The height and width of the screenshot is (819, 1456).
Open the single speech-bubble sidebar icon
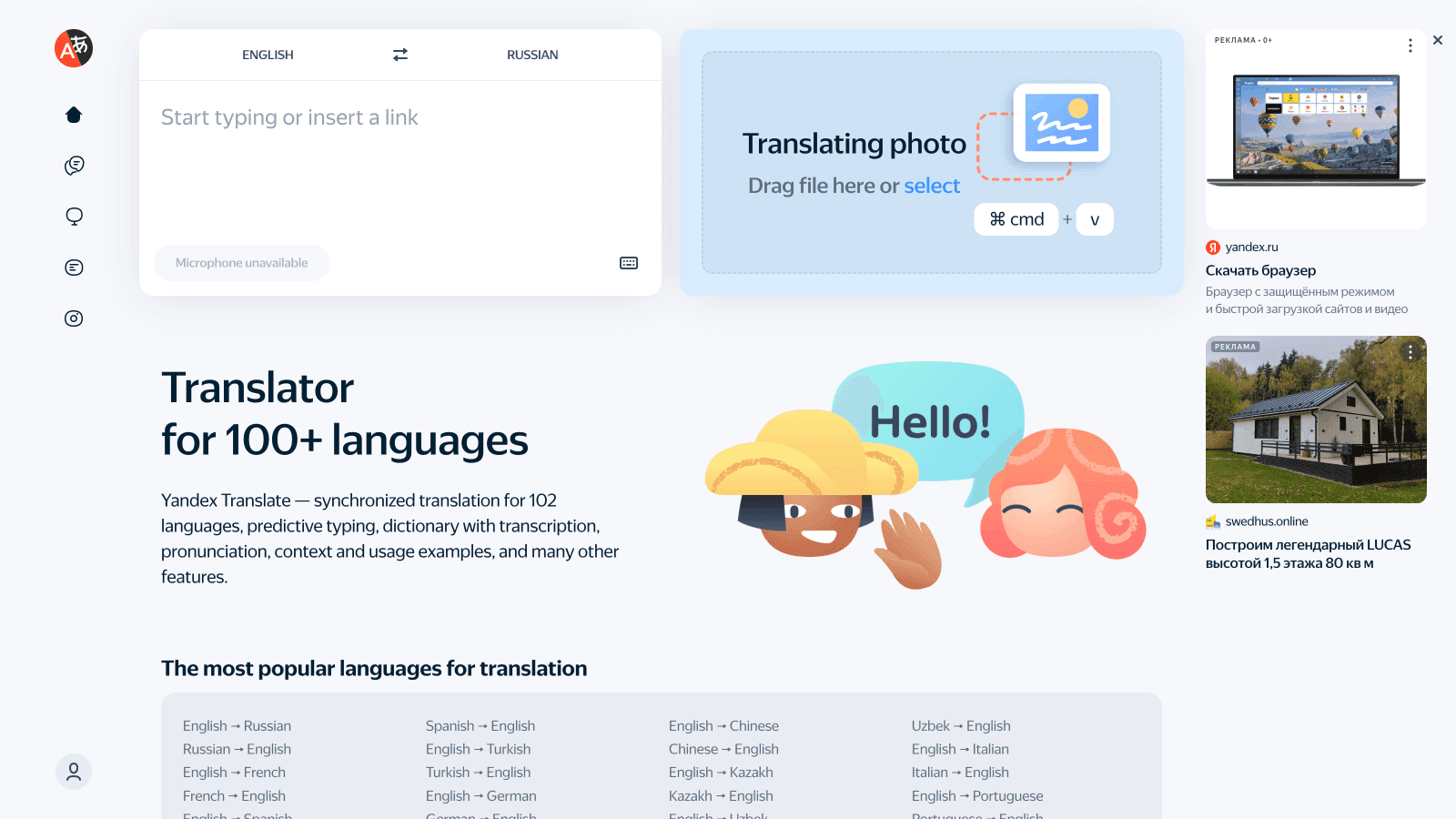[74, 217]
